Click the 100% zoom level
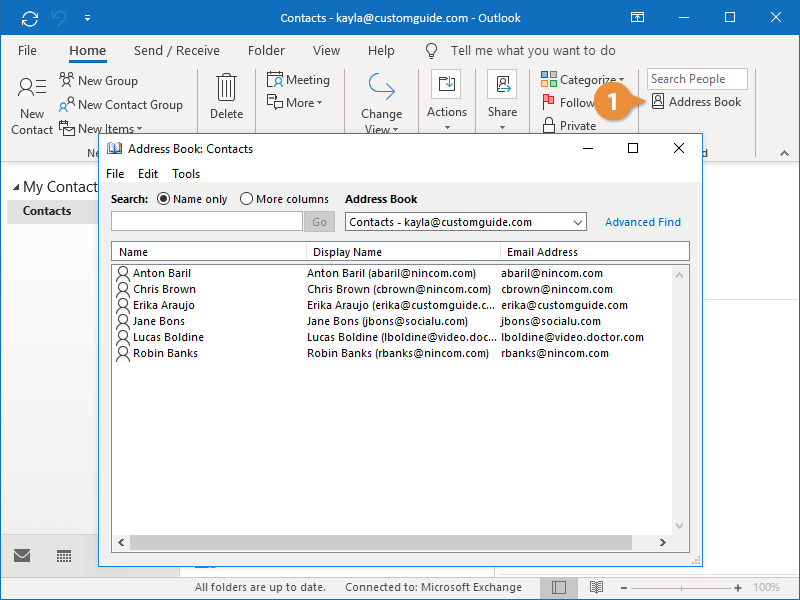The height and width of the screenshot is (600, 800). 766,588
